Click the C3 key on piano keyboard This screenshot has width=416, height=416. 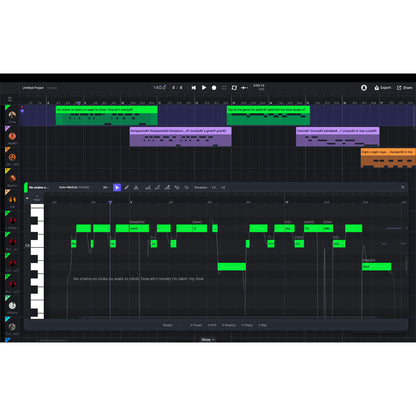[37, 245]
